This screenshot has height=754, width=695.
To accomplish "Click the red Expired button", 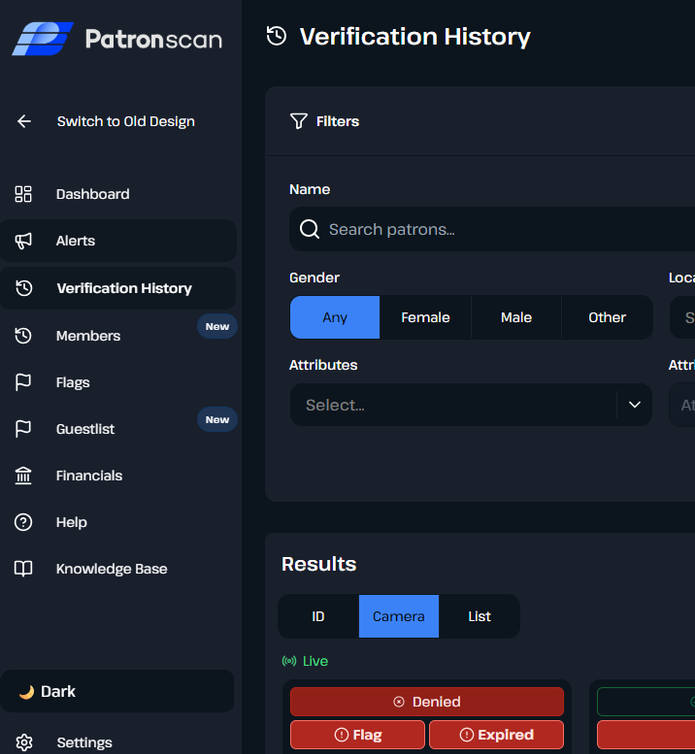I will click(x=496, y=735).
